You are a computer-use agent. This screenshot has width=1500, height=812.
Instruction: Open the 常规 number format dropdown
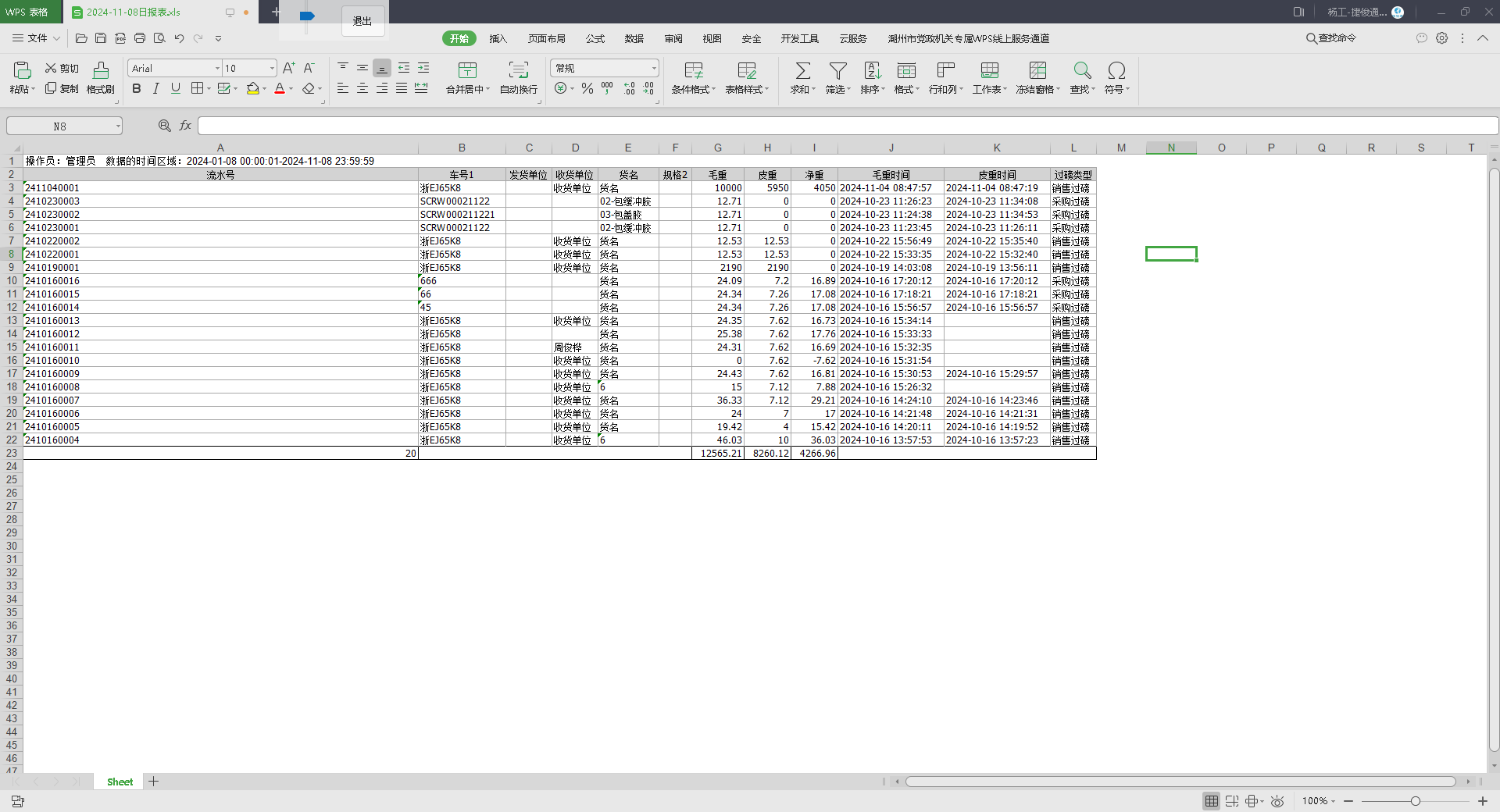click(x=654, y=69)
